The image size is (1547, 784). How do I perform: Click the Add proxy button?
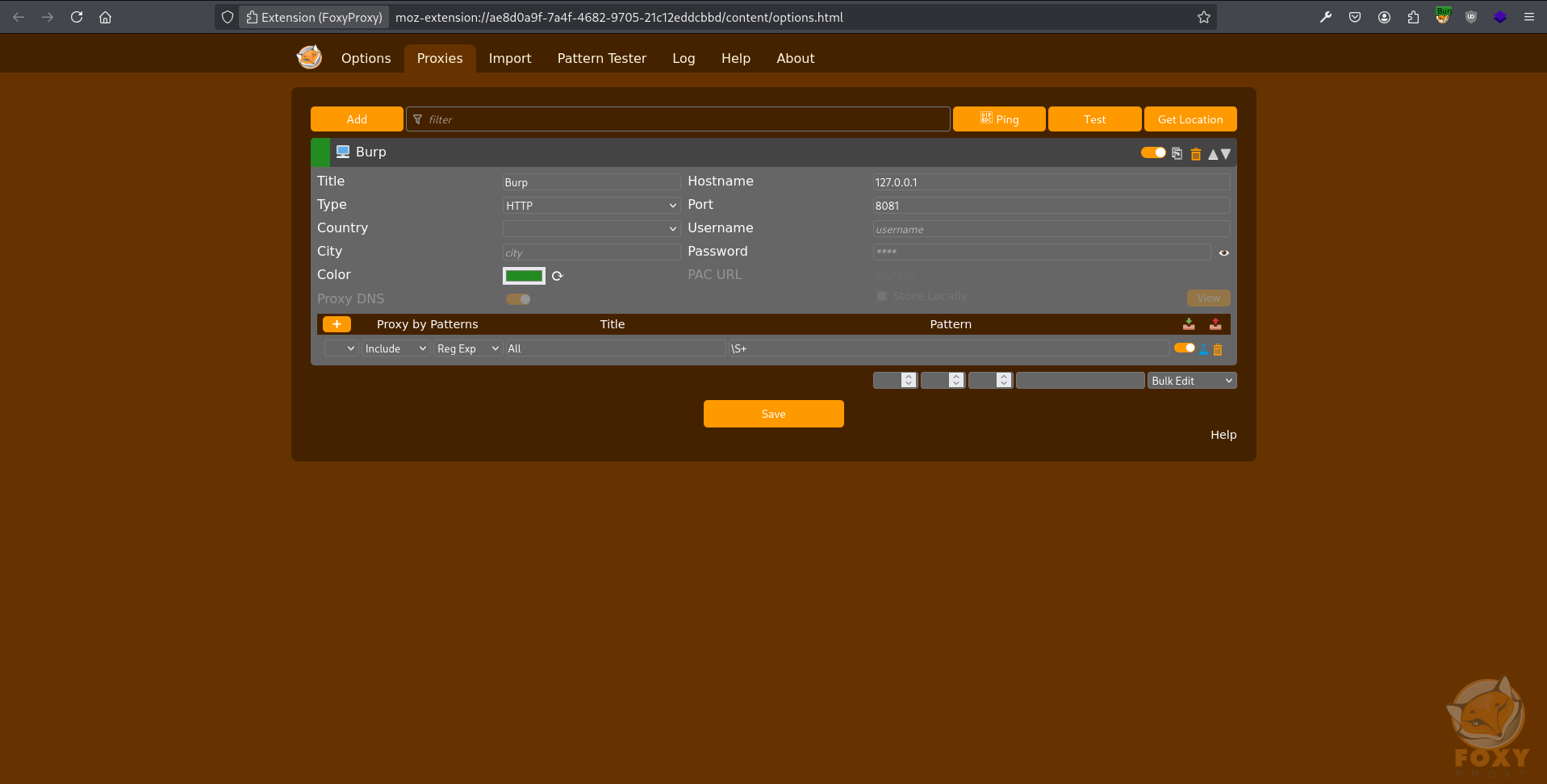click(357, 119)
